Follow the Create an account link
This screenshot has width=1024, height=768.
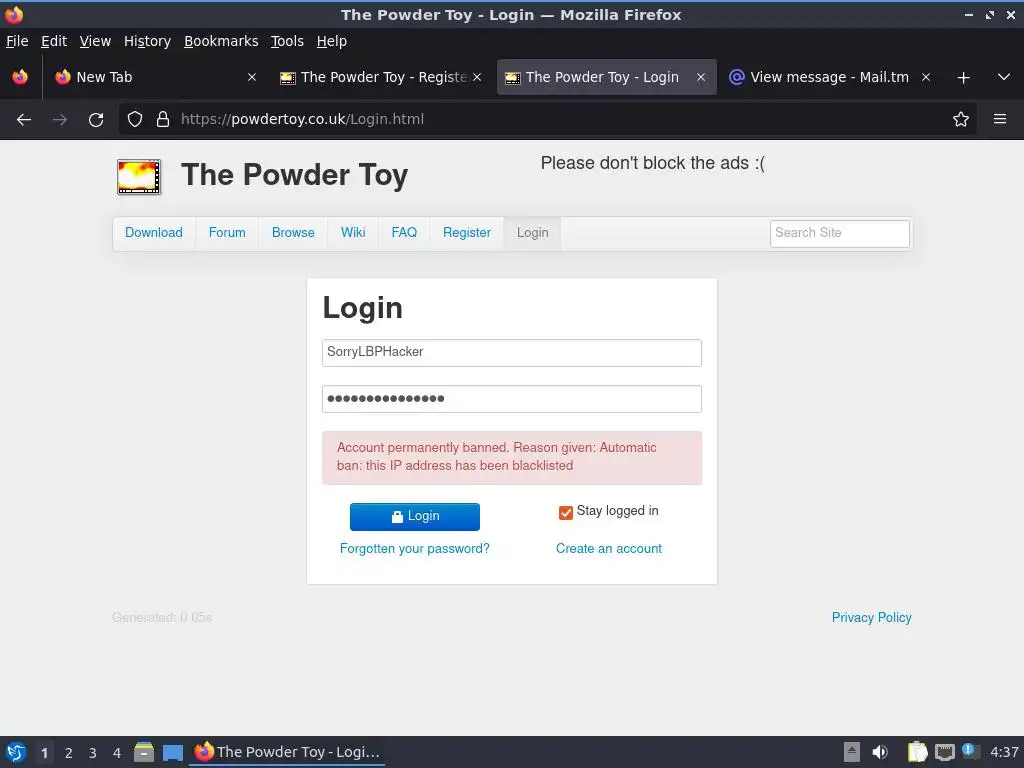609,549
